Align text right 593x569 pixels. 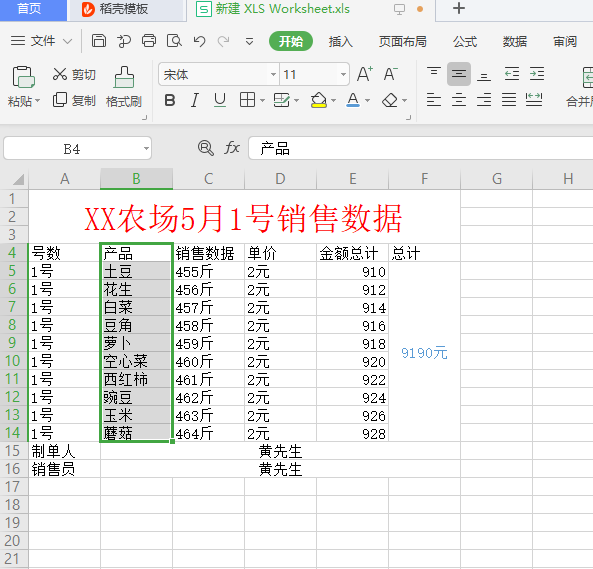pos(484,100)
